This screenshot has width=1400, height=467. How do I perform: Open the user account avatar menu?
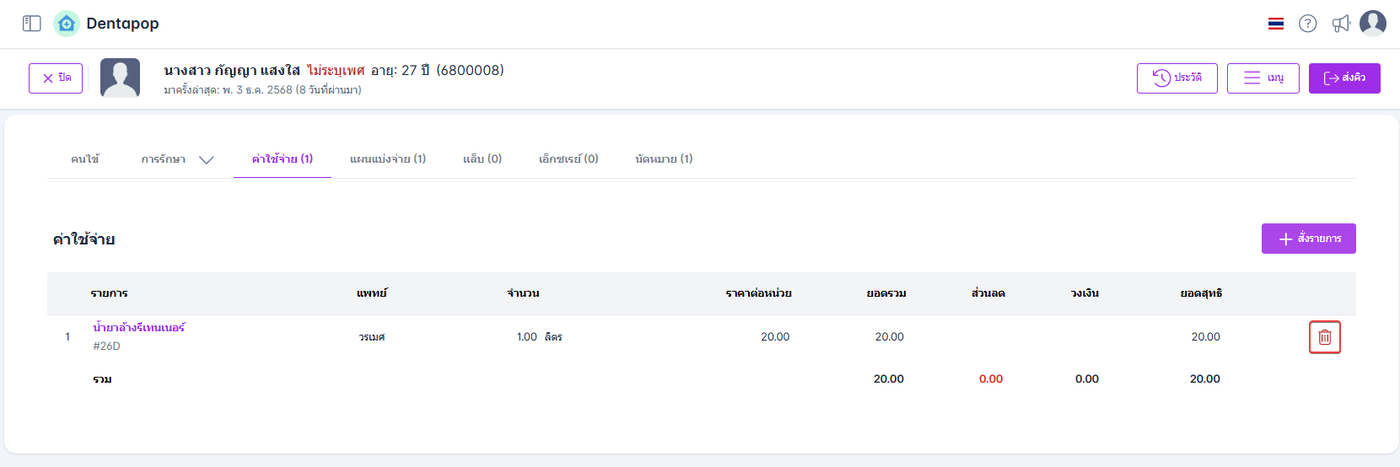(1373, 23)
